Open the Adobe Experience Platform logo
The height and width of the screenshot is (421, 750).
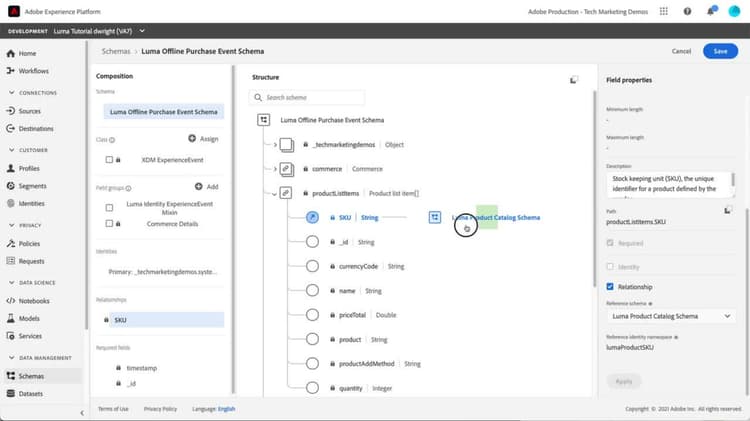(14, 11)
